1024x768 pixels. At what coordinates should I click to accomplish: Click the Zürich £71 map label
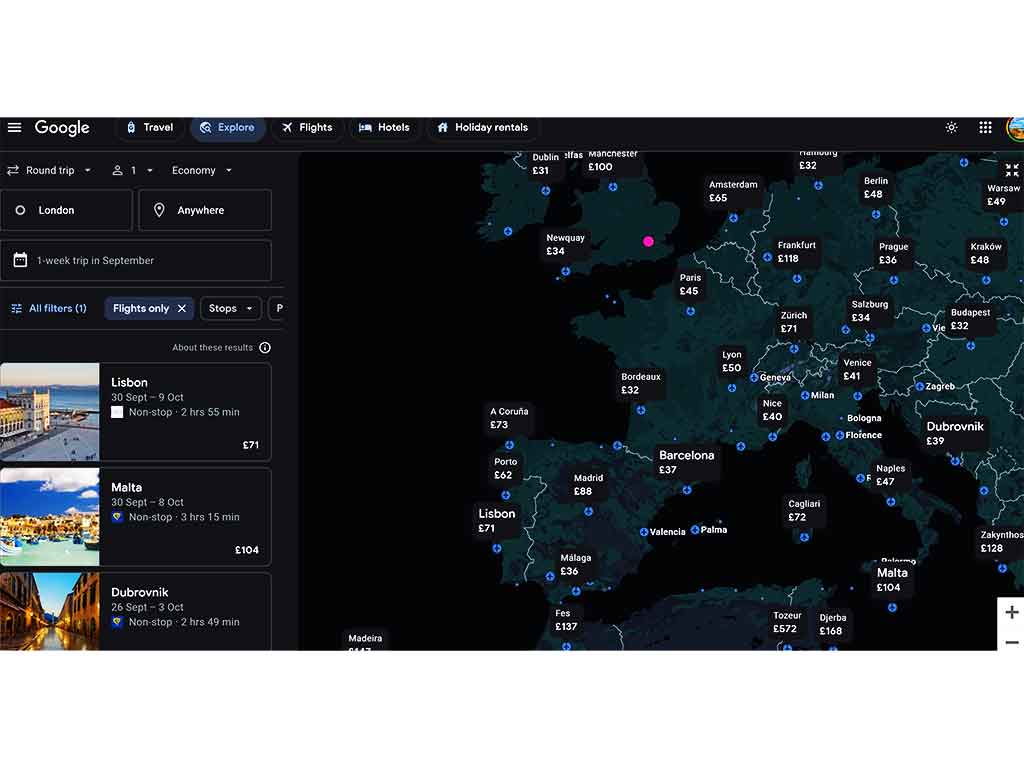[x=793, y=322]
